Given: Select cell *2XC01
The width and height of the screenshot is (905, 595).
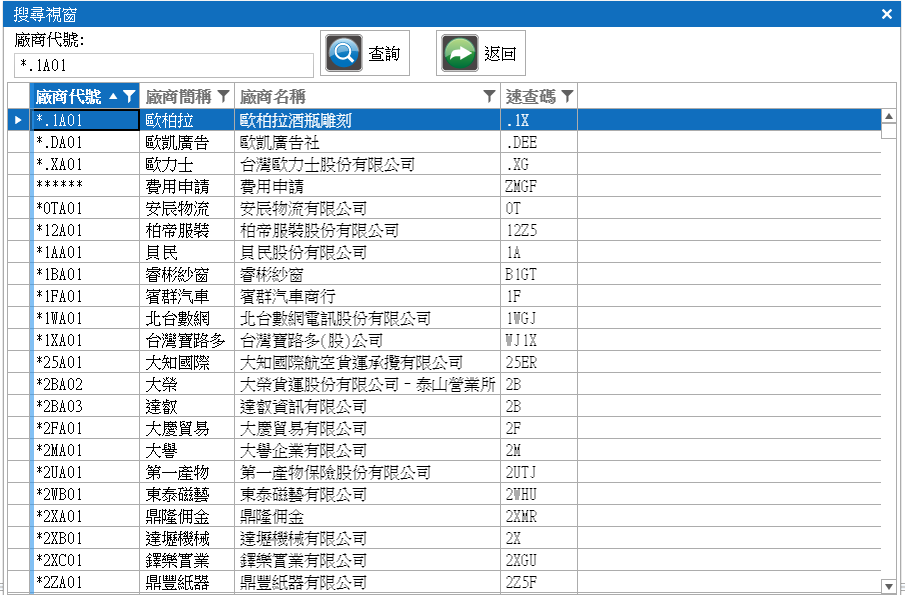Looking at the screenshot, I should coord(85,559).
